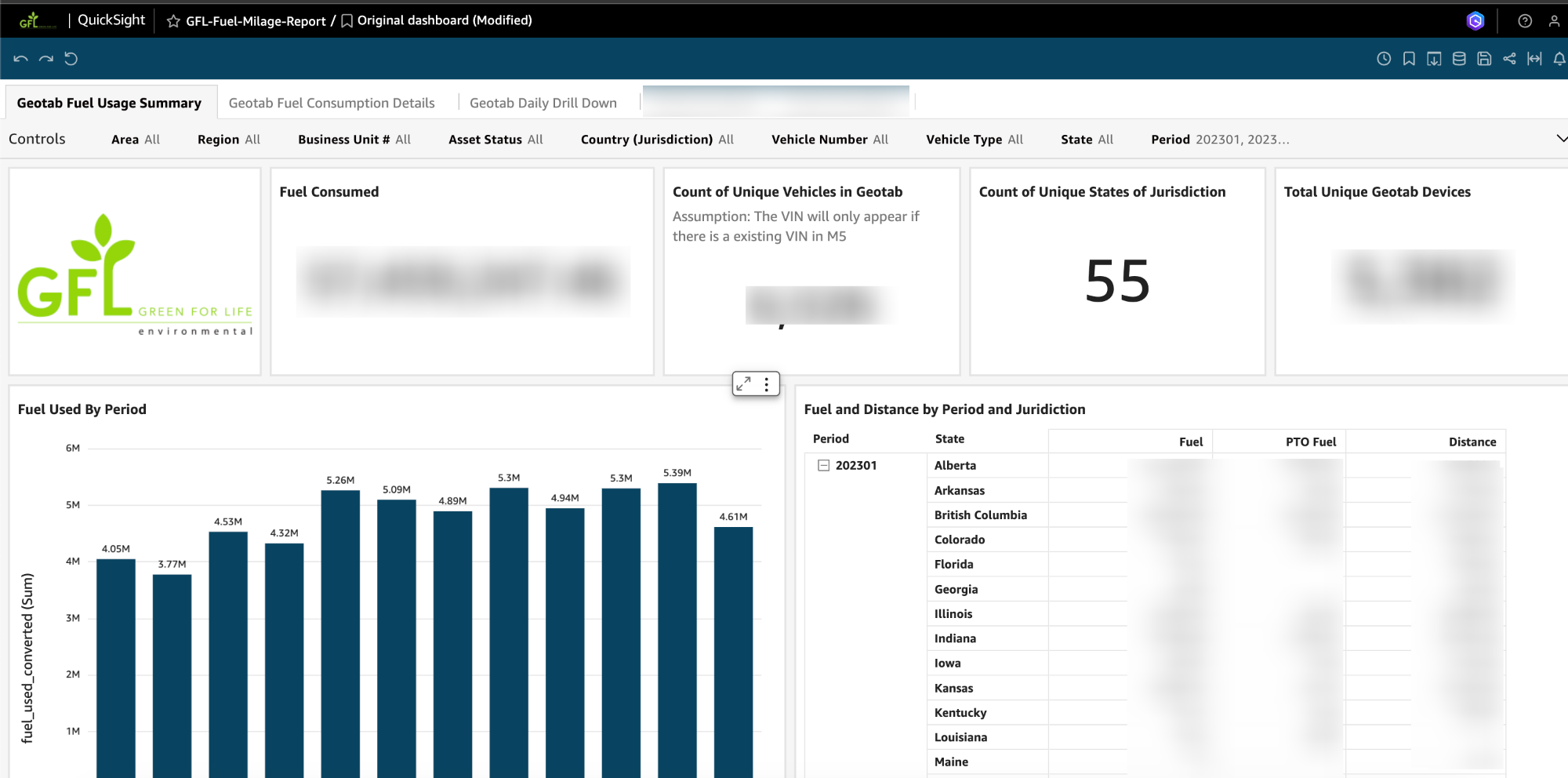Switch to Geotab Fuel Consumption Details tab

(332, 103)
